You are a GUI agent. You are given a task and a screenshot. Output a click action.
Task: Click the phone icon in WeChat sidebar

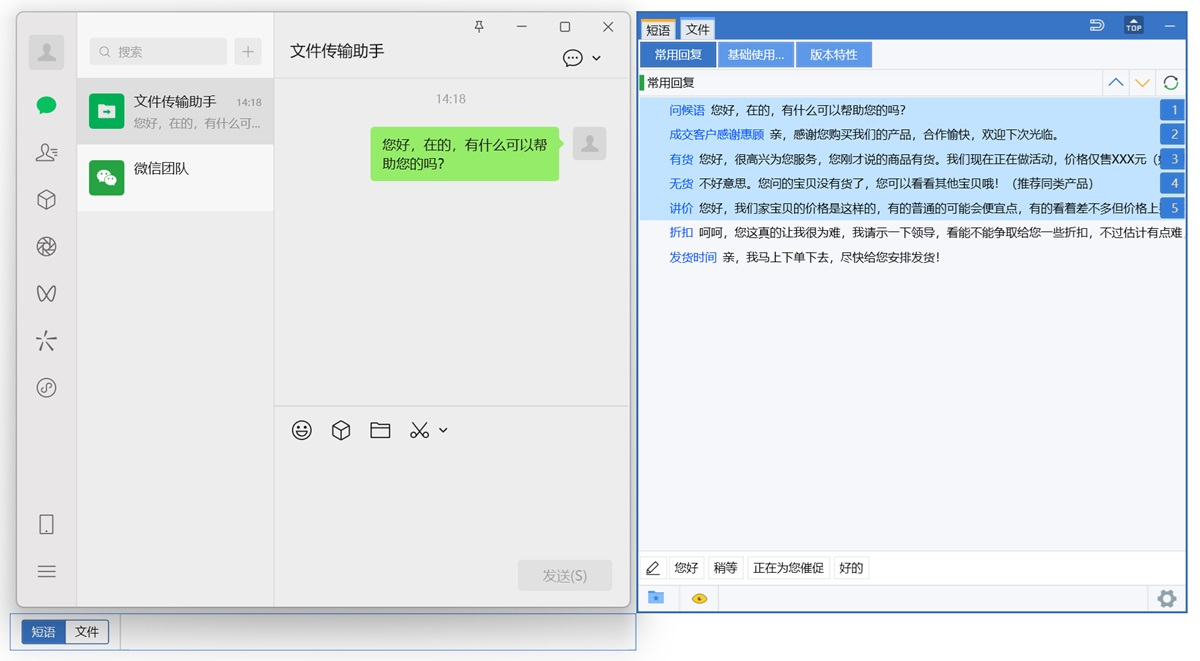46,523
